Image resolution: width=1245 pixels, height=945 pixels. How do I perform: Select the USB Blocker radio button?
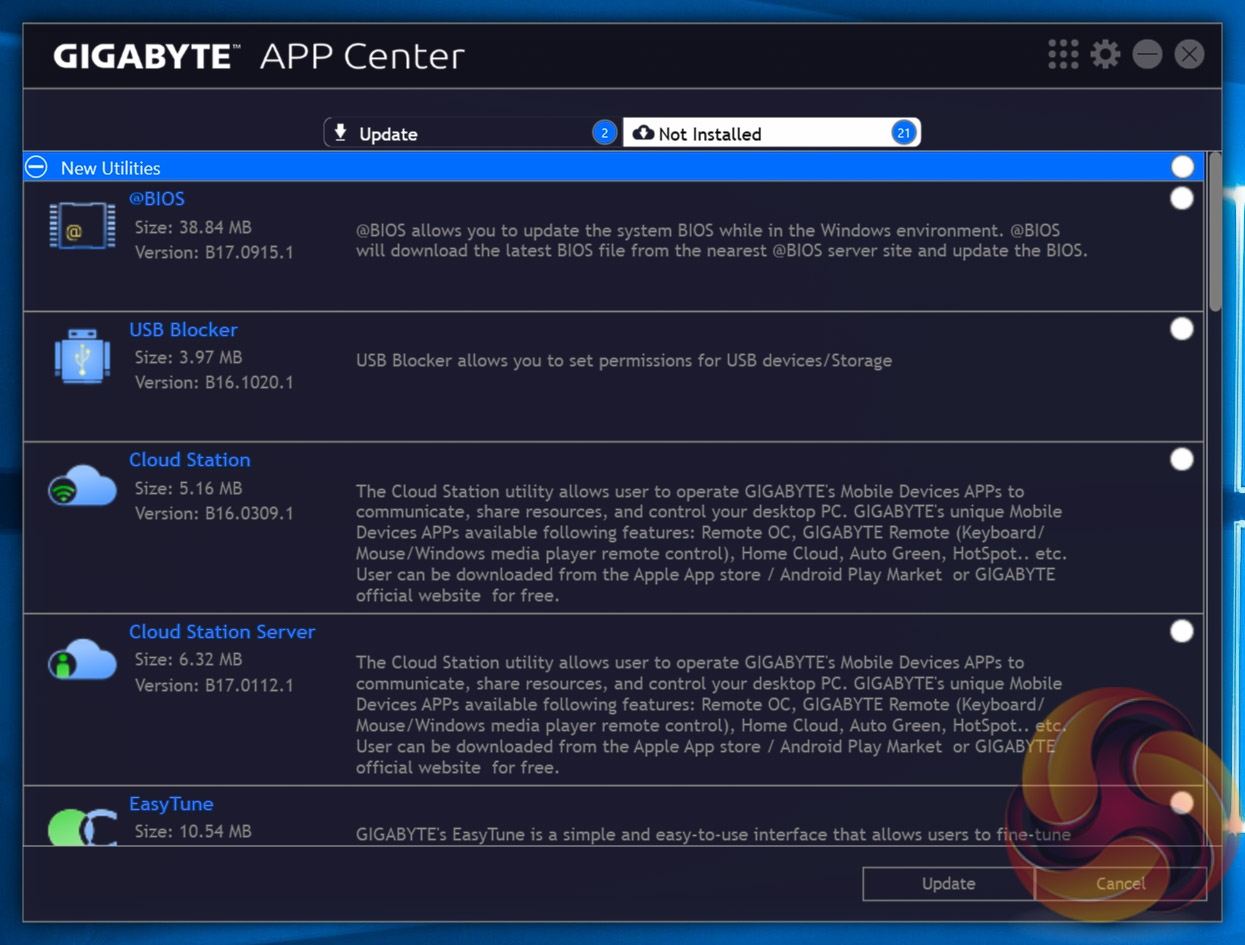(x=1182, y=329)
